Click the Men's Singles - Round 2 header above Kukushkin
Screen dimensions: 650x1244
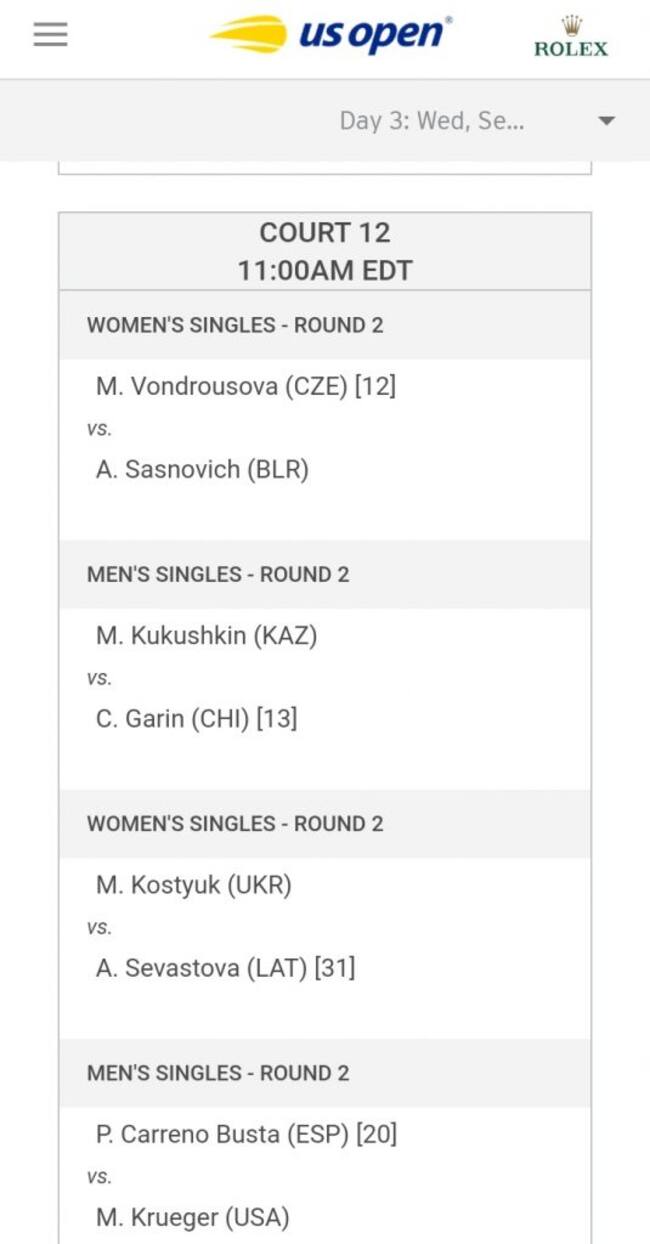click(325, 574)
